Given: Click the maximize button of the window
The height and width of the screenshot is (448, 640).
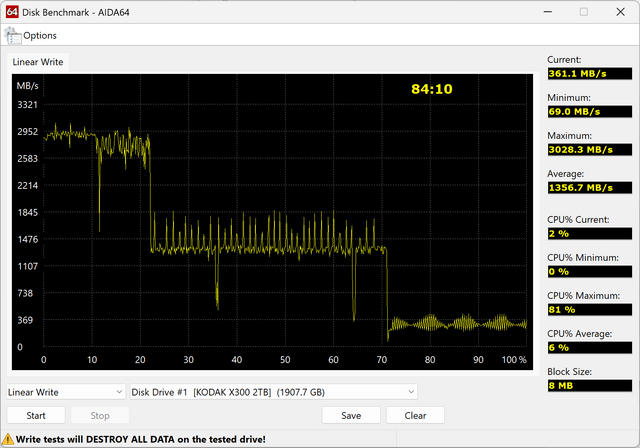Looking at the screenshot, I should [584, 12].
